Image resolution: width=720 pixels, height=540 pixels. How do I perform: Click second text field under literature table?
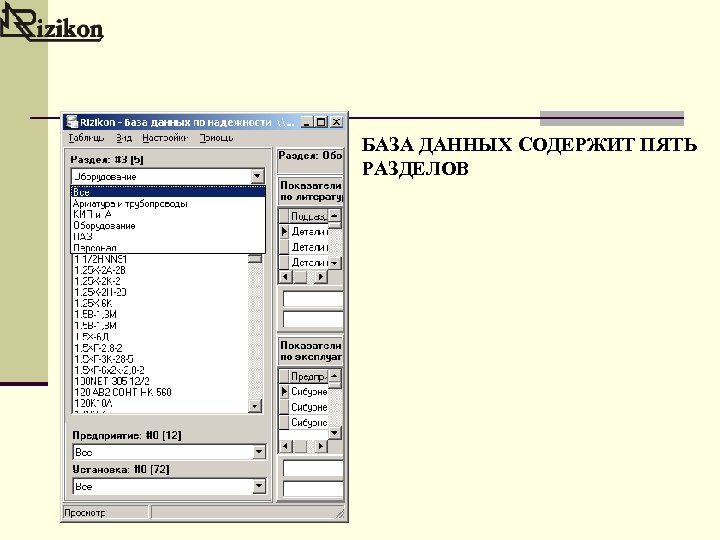tap(313, 319)
